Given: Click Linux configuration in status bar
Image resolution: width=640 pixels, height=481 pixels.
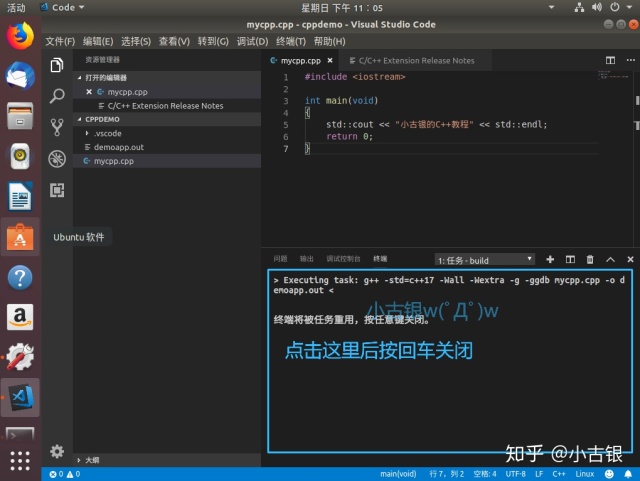Looking at the screenshot, I should (x=584, y=474).
